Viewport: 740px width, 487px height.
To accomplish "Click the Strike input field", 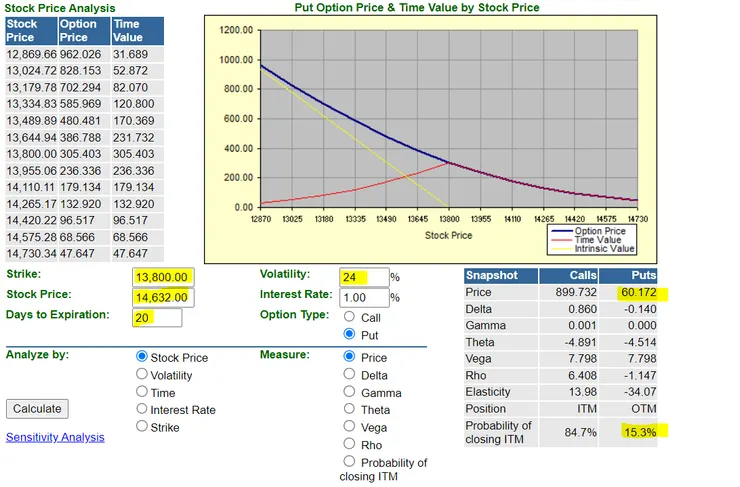I will 163,277.
